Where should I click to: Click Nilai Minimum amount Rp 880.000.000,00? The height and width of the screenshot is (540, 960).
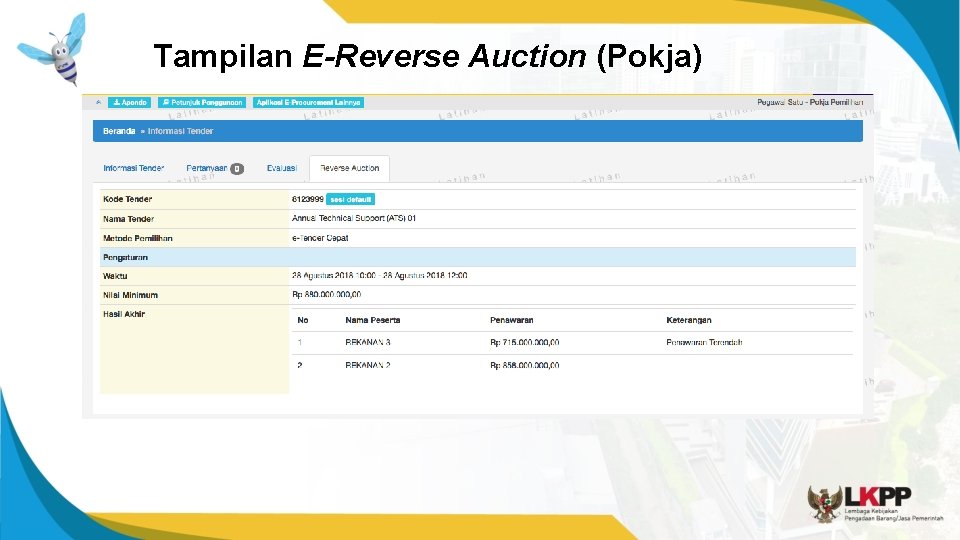point(326,294)
